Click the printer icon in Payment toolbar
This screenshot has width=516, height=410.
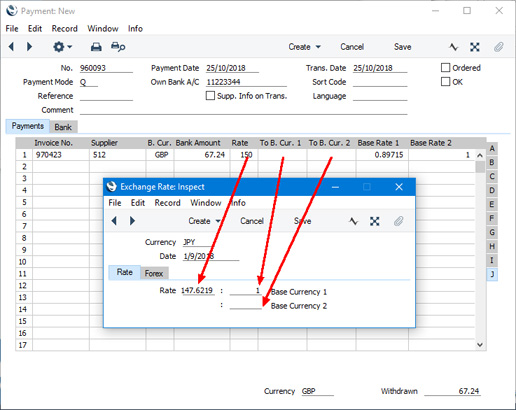pyautogui.click(x=96, y=47)
